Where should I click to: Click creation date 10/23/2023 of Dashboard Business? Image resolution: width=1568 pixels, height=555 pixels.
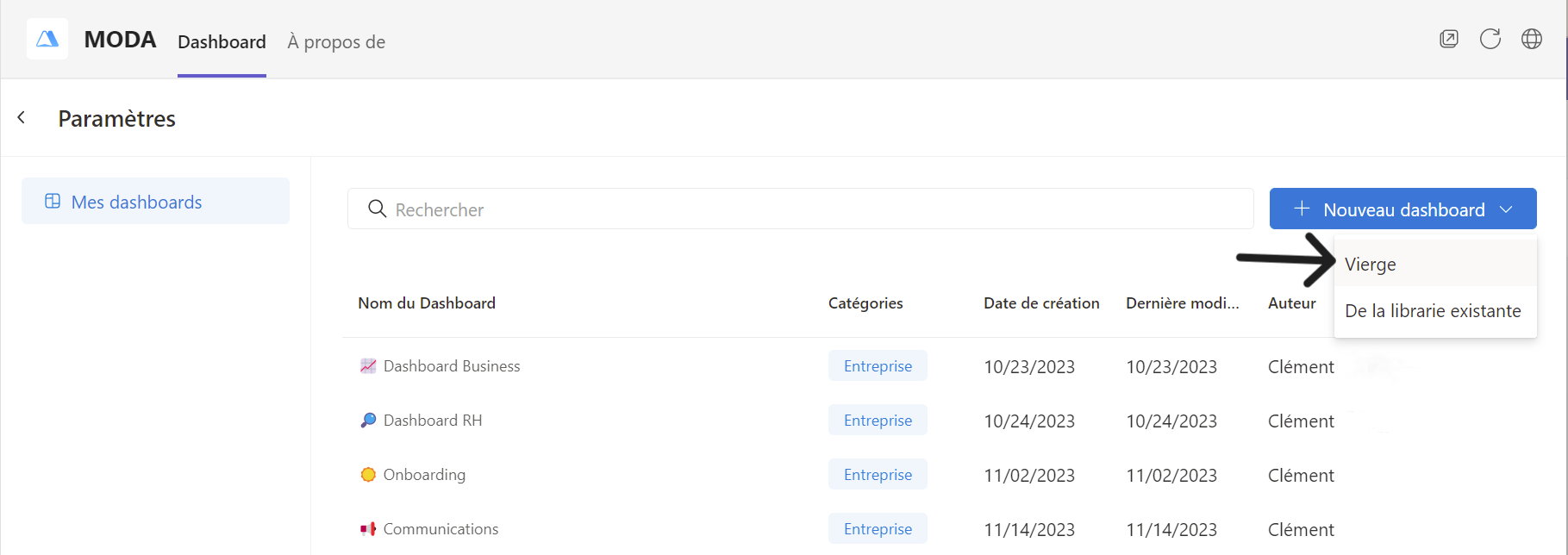click(1029, 366)
